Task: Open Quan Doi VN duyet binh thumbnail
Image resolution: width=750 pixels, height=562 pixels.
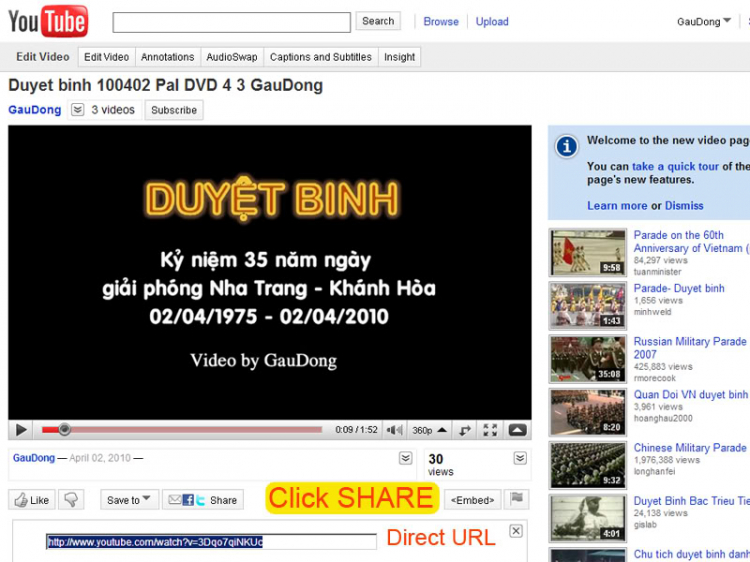Action: tap(587, 412)
